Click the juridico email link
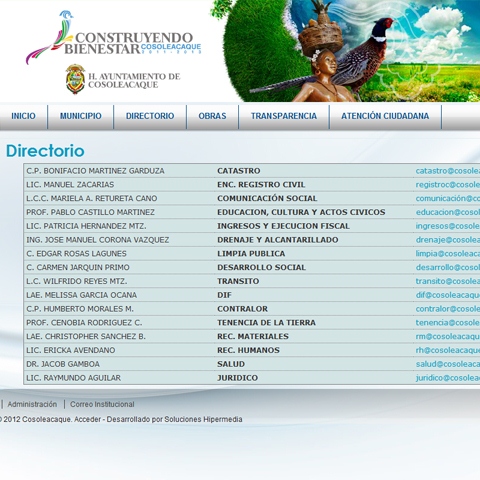Viewport: 480px width, 480px height. pos(448,378)
